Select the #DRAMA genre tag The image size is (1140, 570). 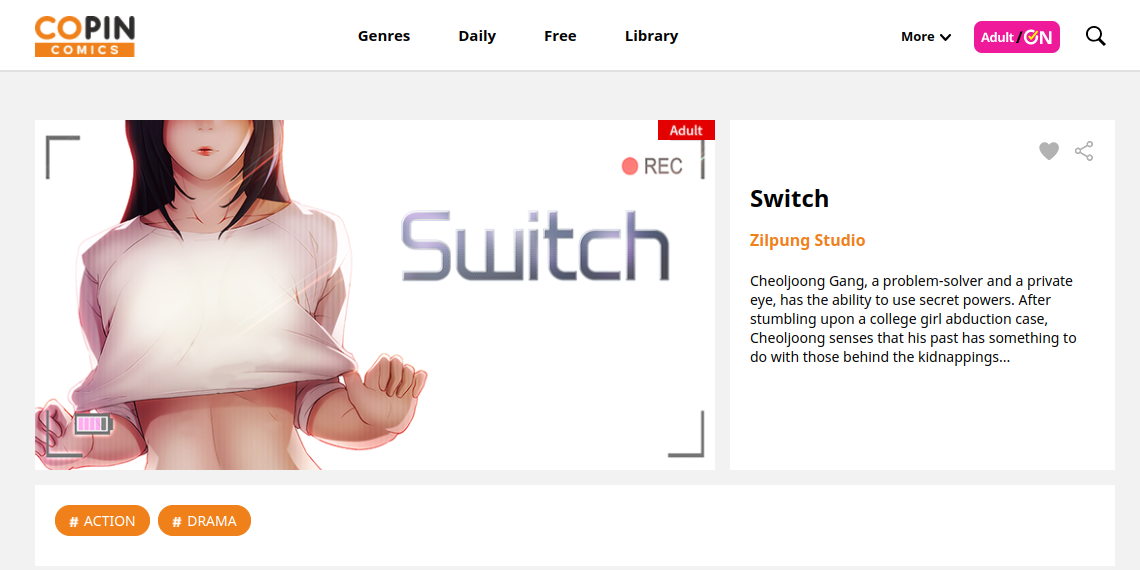(x=204, y=521)
